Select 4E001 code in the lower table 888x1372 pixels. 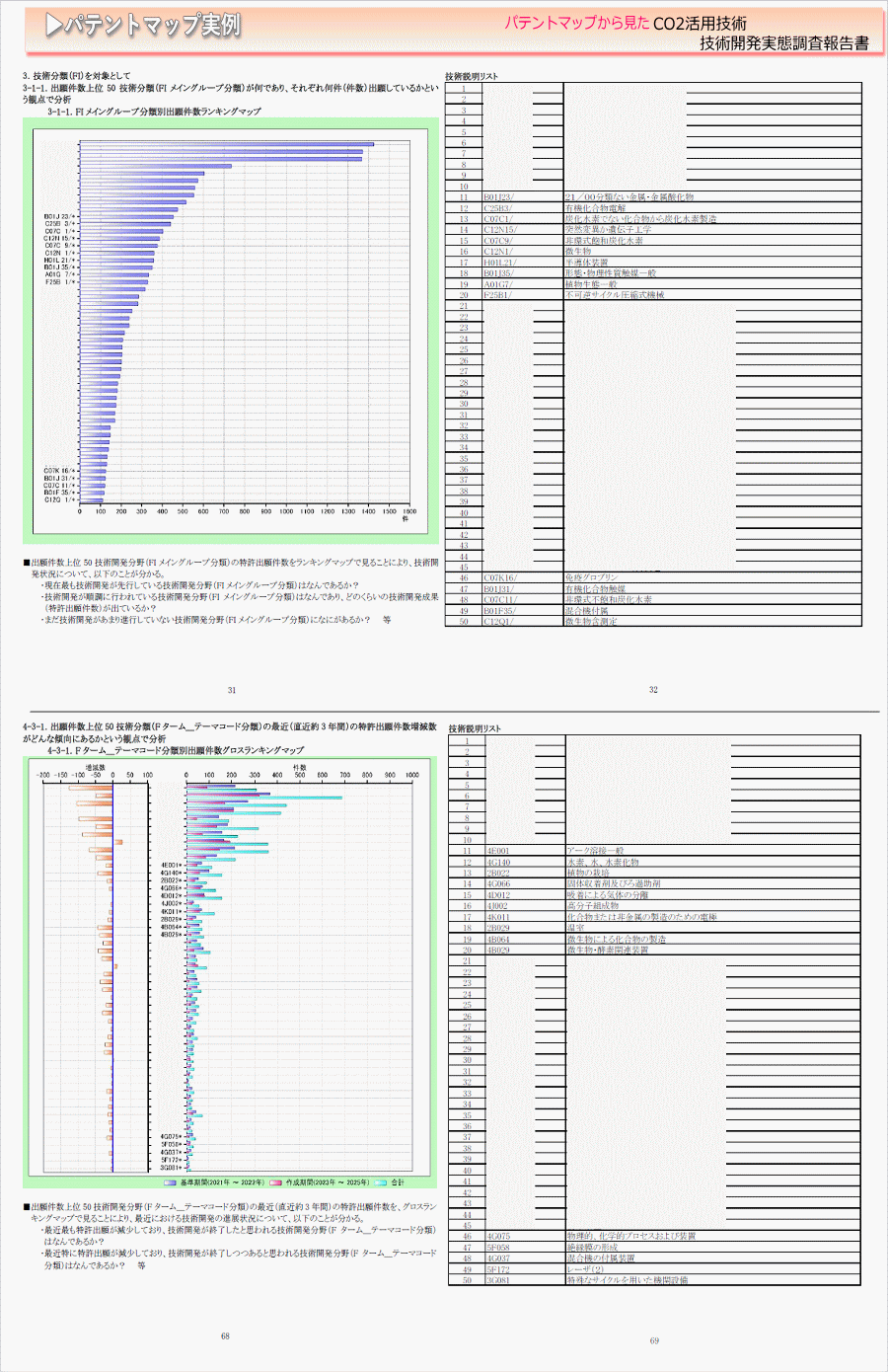(498, 851)
